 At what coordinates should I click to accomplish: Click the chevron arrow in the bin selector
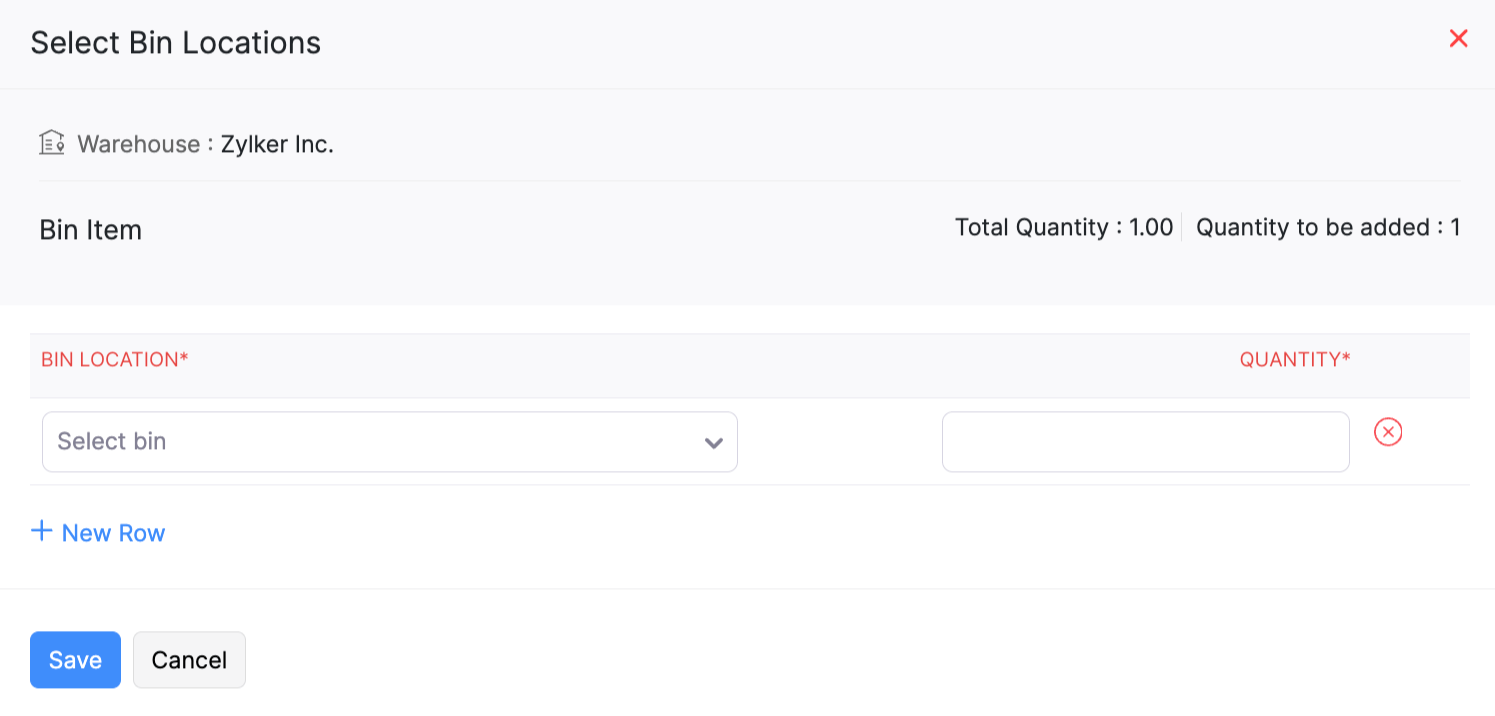click(713, 441)
